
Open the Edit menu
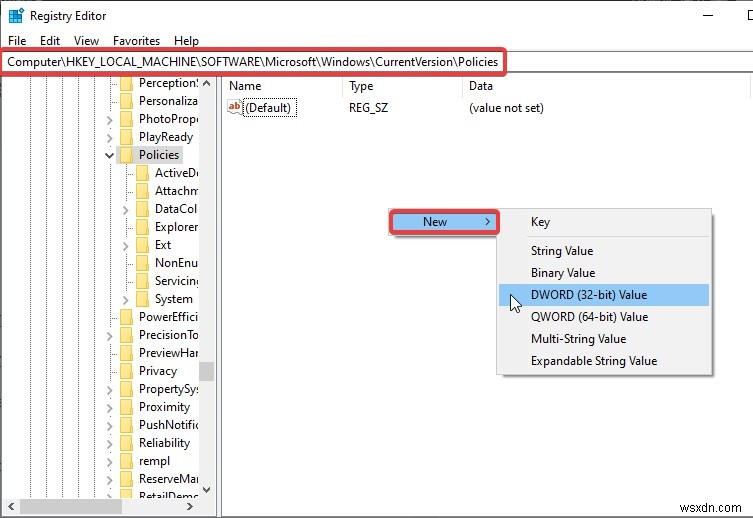click(x=50, y=41)
